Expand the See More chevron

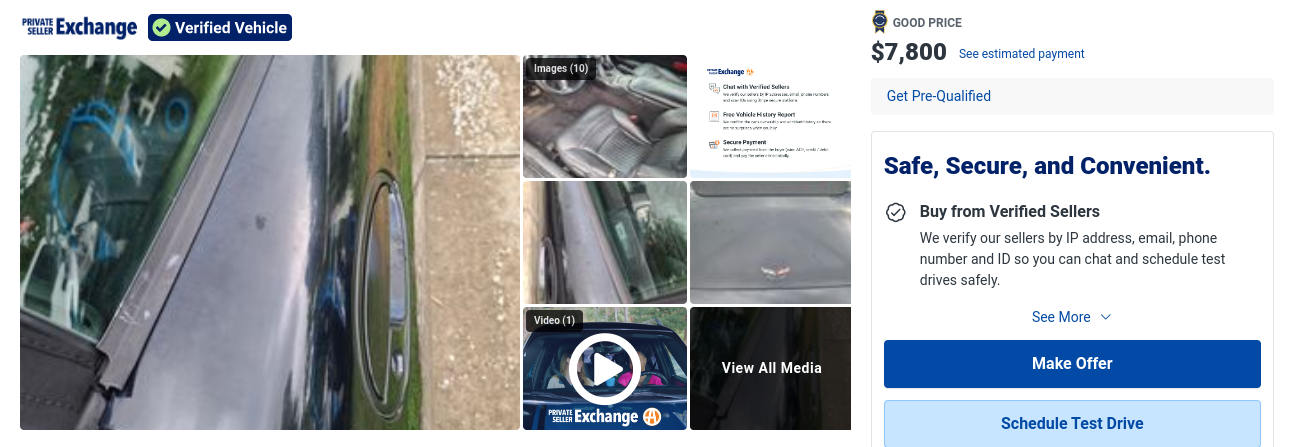(x=1105, y=317)
